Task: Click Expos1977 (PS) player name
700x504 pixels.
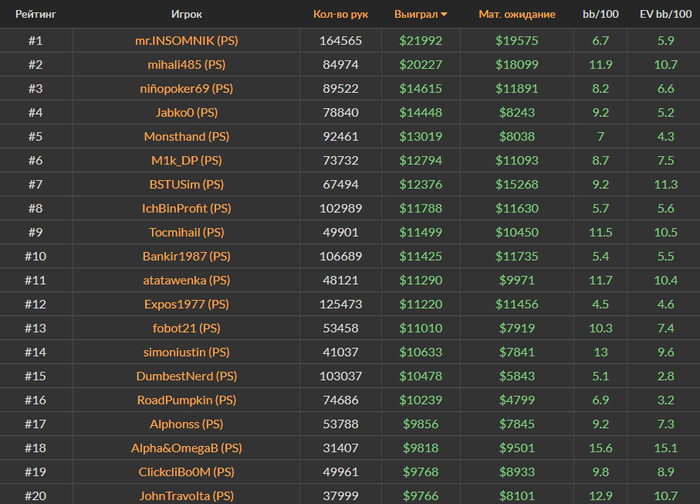Action: 187,304
